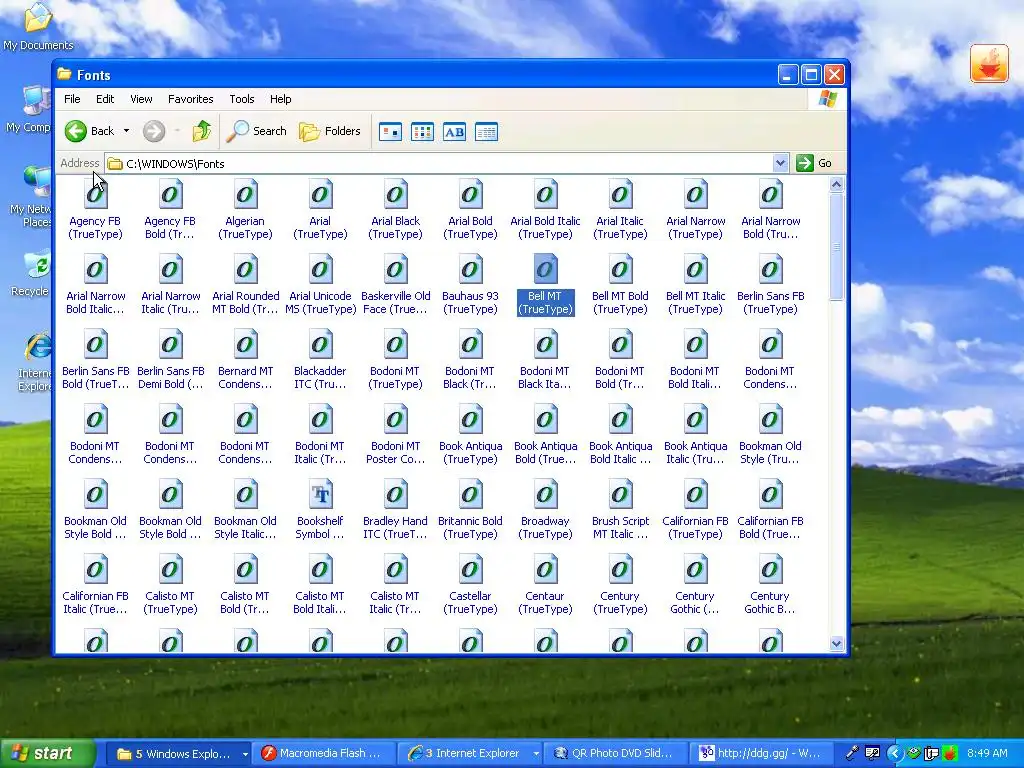Click the Go button

(814, 163)
